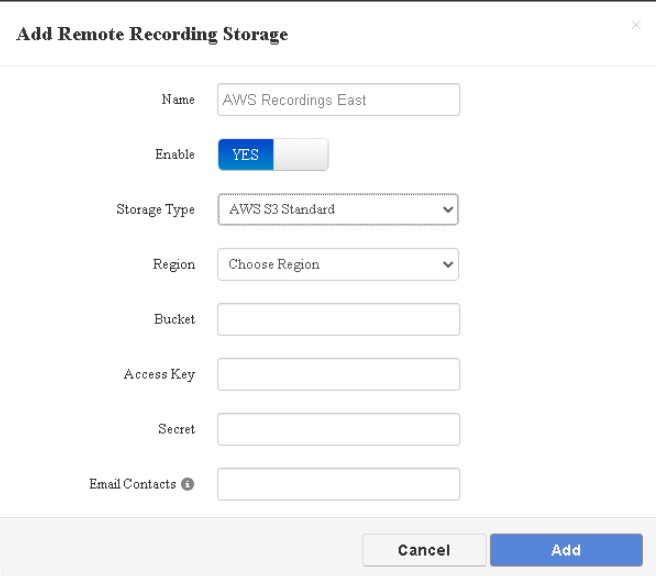Click the Email Contacts label text
This screenshot has height=576, width=656.
click(x=133, y=484)
